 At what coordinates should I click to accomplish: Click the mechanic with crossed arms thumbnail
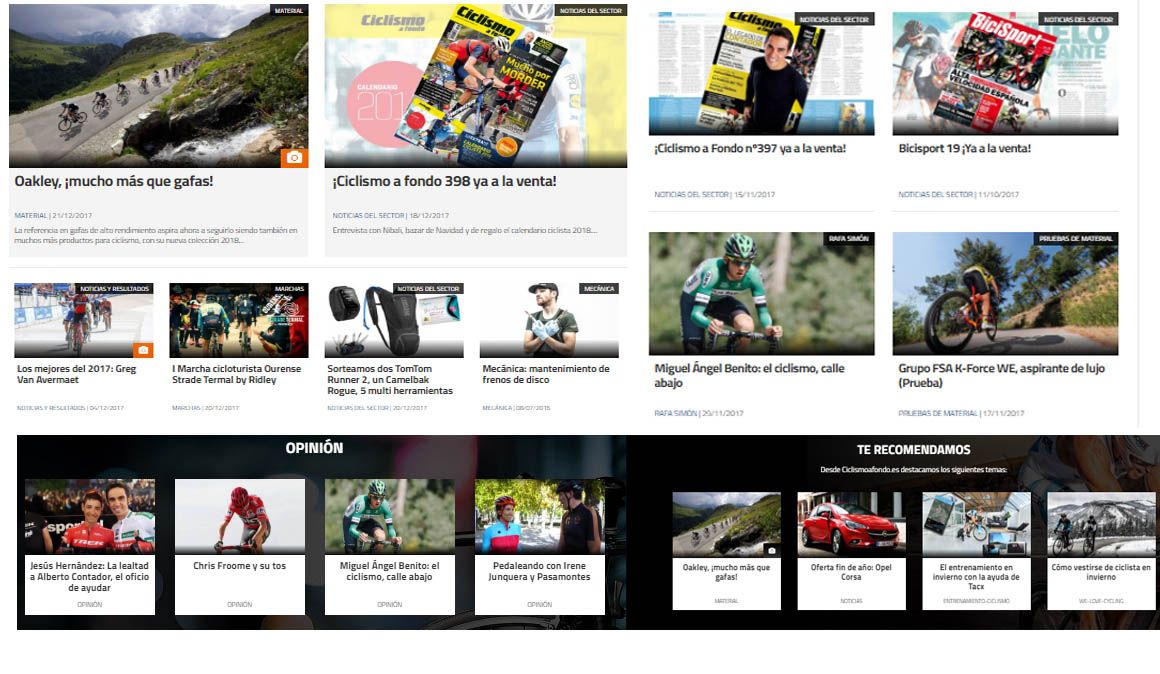(549, 320)
